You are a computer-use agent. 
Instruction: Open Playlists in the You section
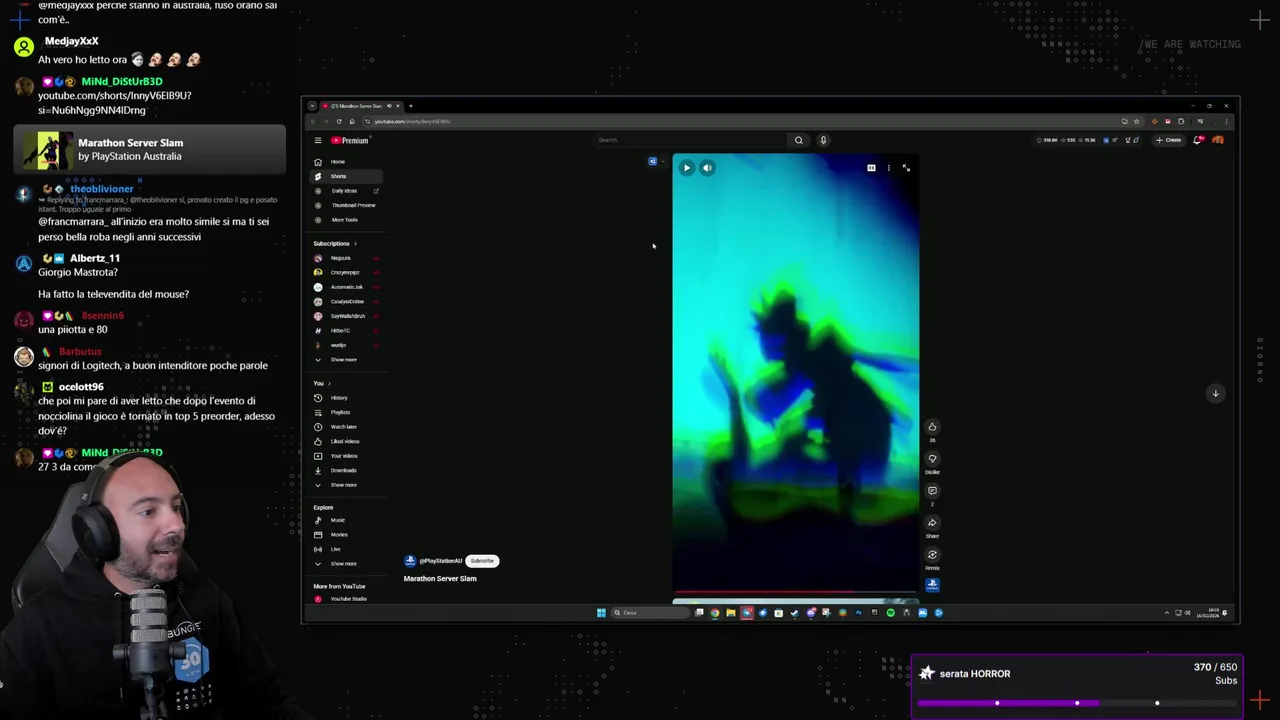point(345,412)
